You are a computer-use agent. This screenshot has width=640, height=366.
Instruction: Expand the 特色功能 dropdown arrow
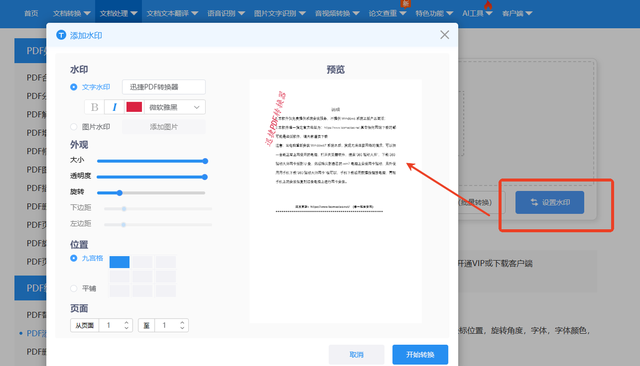[x=449, y=13]
